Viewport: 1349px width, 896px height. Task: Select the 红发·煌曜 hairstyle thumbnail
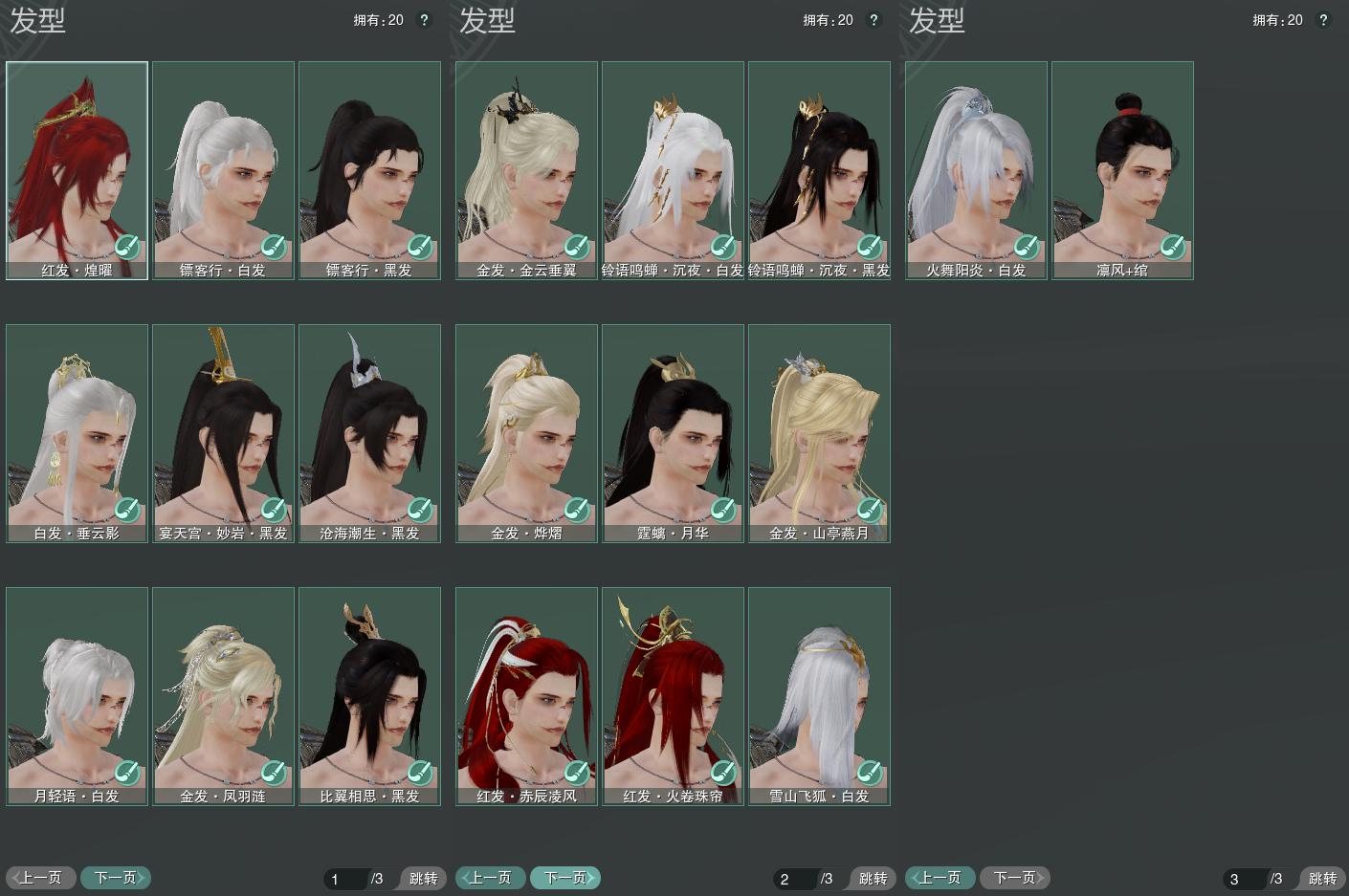[x=77, y=171]
